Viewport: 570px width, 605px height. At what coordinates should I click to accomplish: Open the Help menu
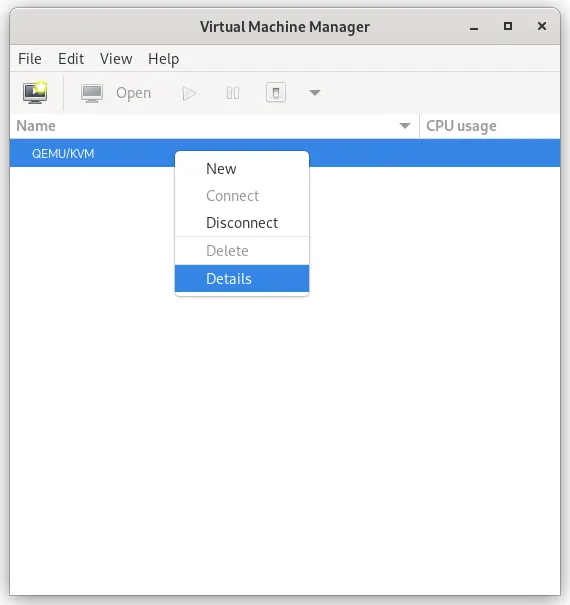tap(164, 59)
